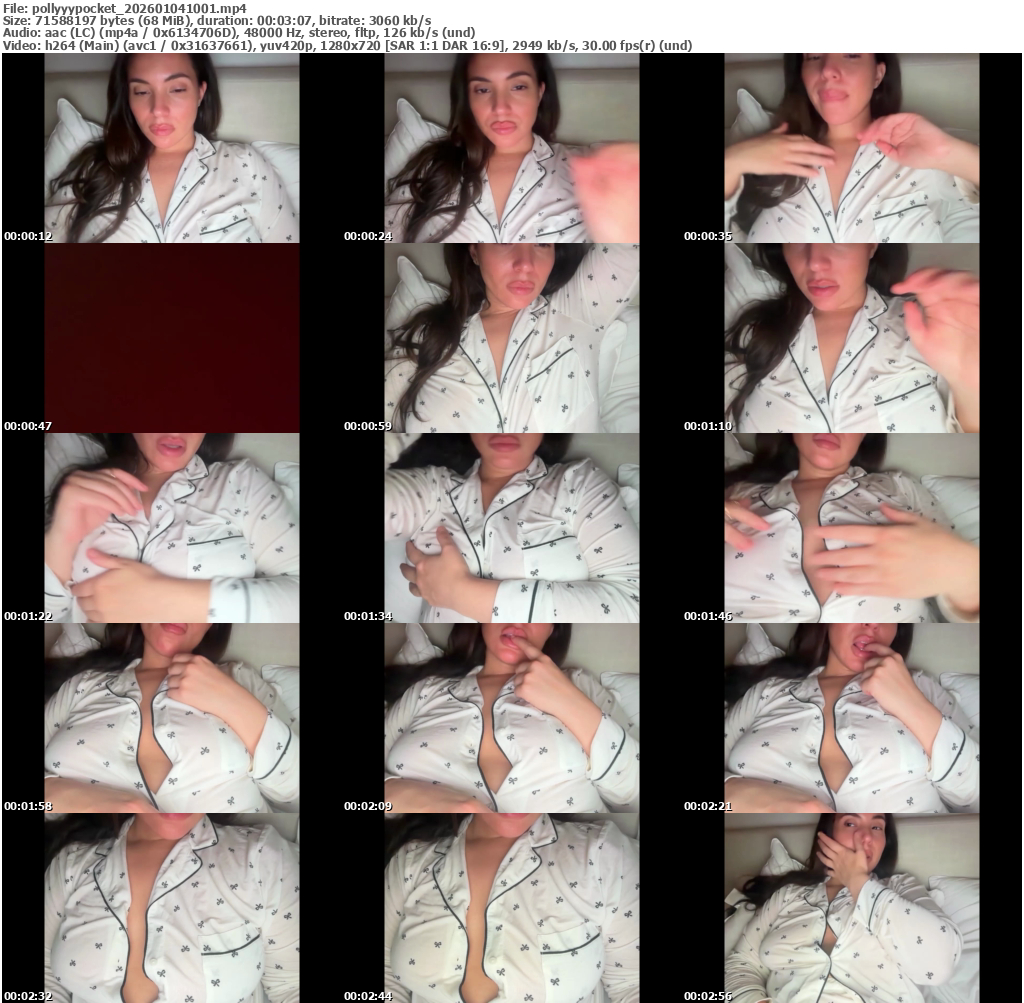Image resolution: width=1024 pixels, height=1003 pixels.
Task: Click the thumbnail marked 00:02:09
Action: point(511,718)
